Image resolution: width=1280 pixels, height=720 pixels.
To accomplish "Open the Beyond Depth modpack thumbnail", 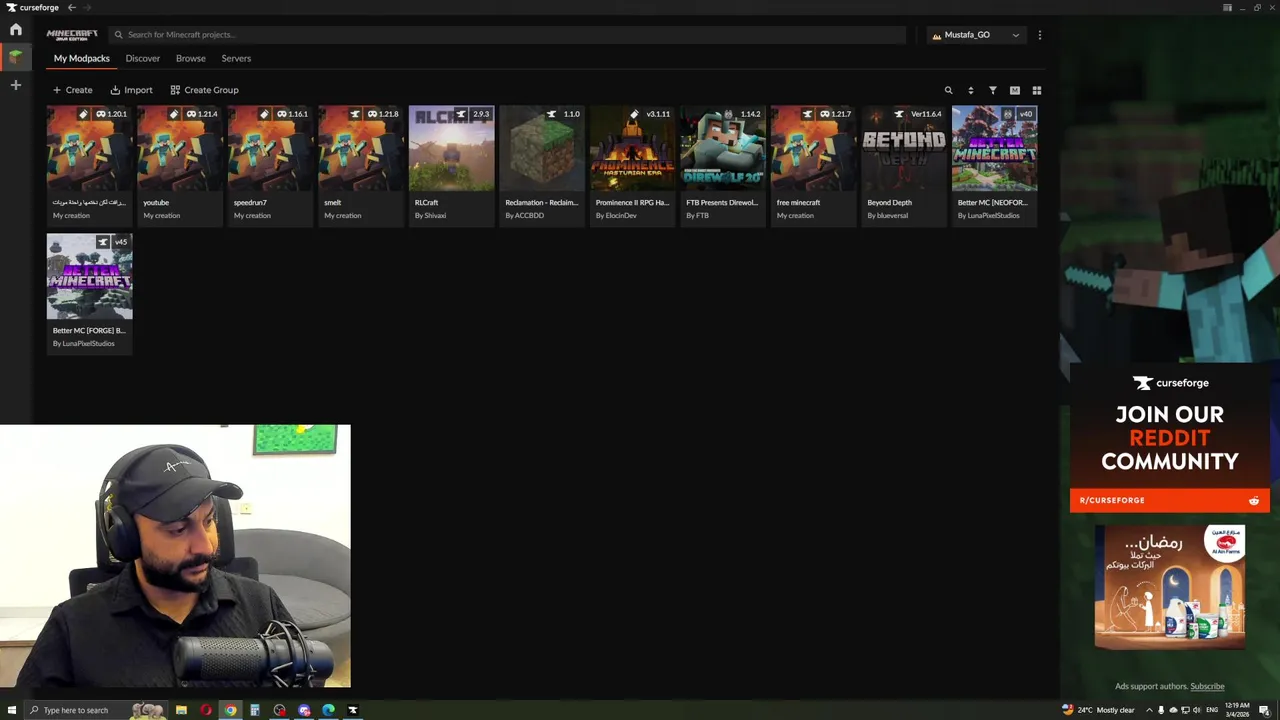I will pos(904,149).
